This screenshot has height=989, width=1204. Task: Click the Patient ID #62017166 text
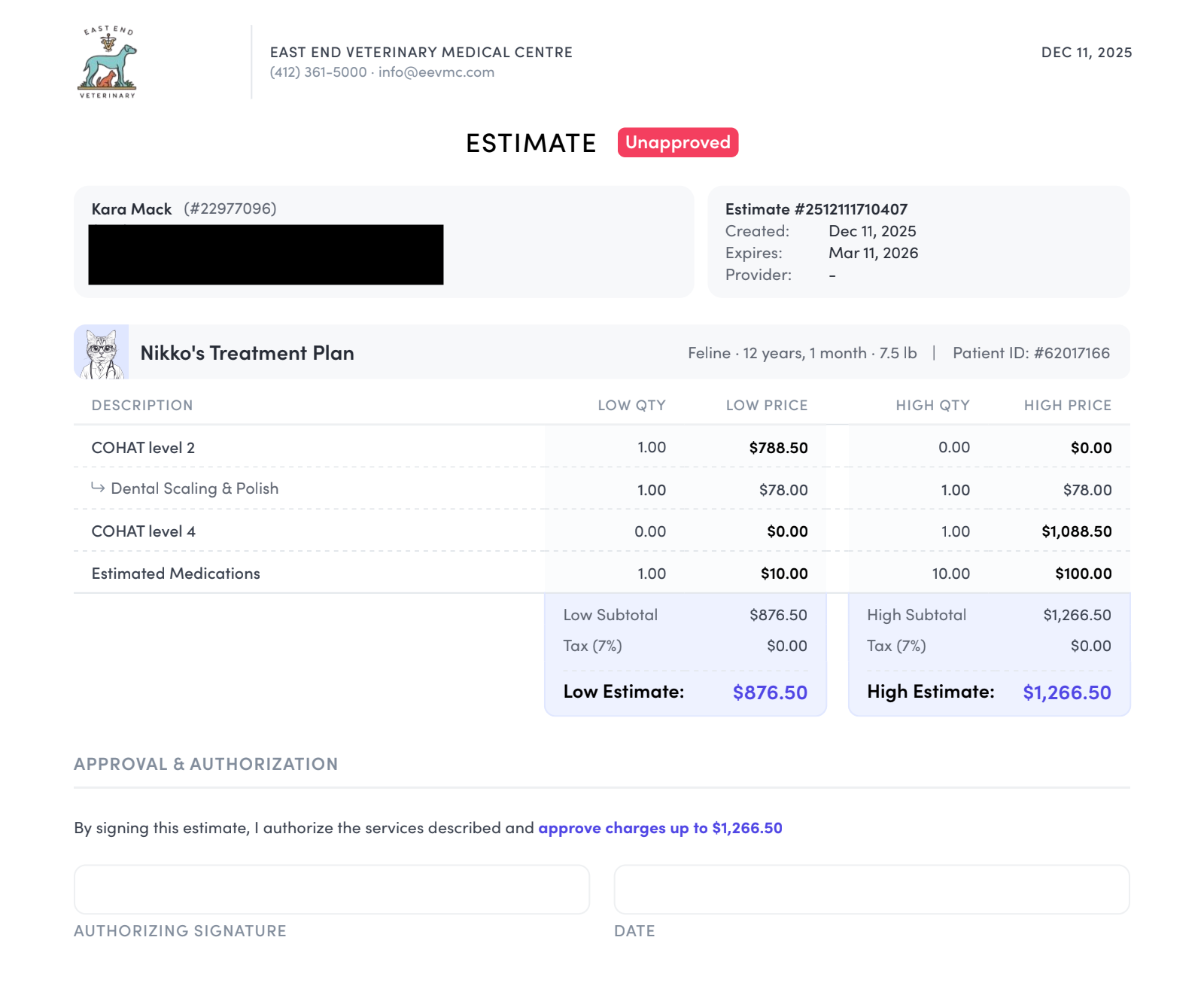pyautogui.click(x=1031, y=353)
